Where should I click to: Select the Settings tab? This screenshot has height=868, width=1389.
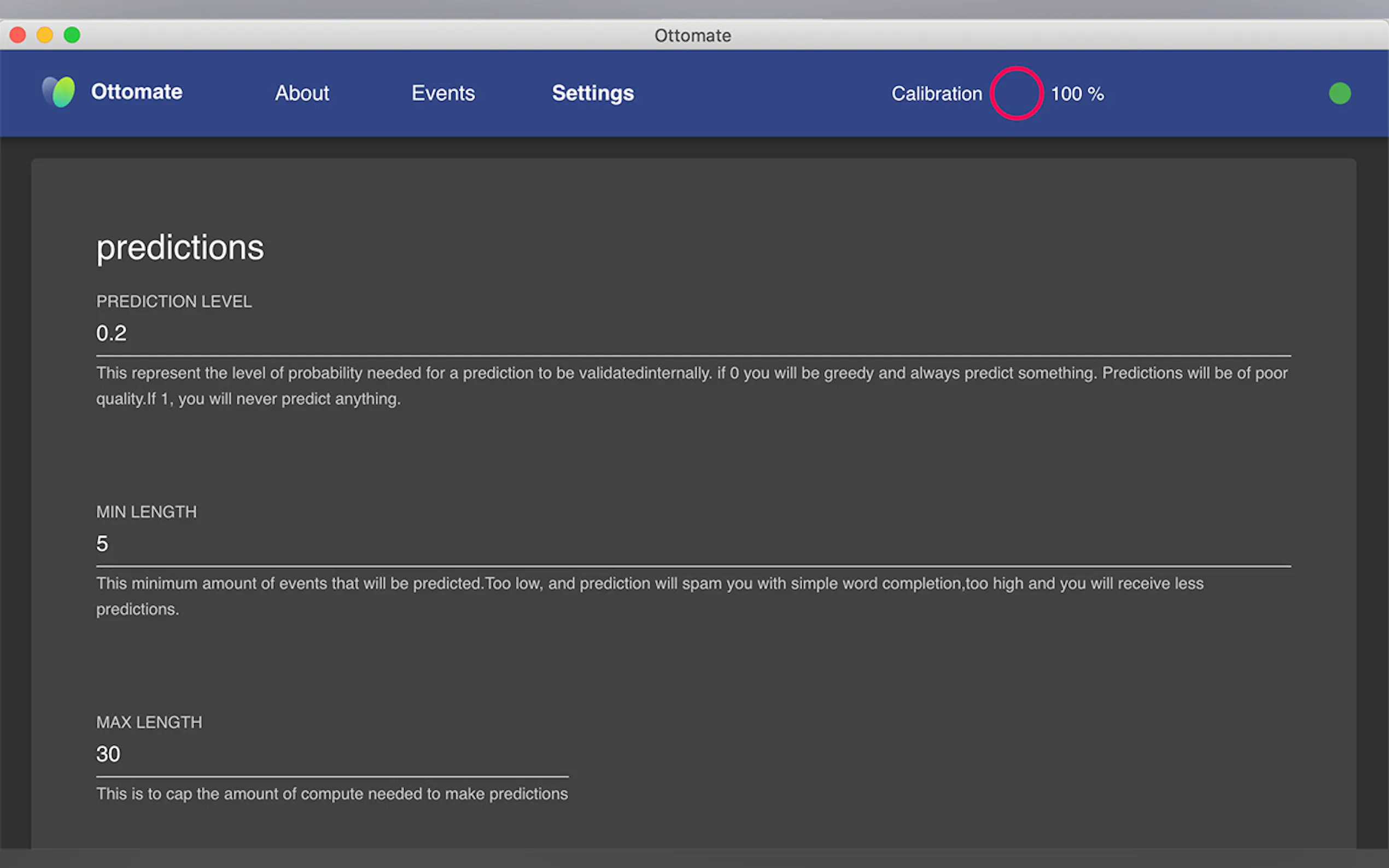[593, 93]
